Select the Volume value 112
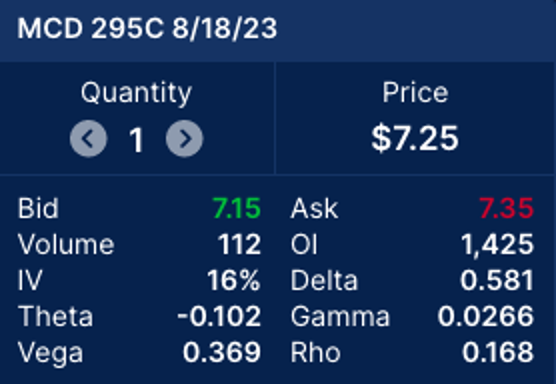This screenshot has width=556, height=384. pyautogui.click(x=240, y=244)
